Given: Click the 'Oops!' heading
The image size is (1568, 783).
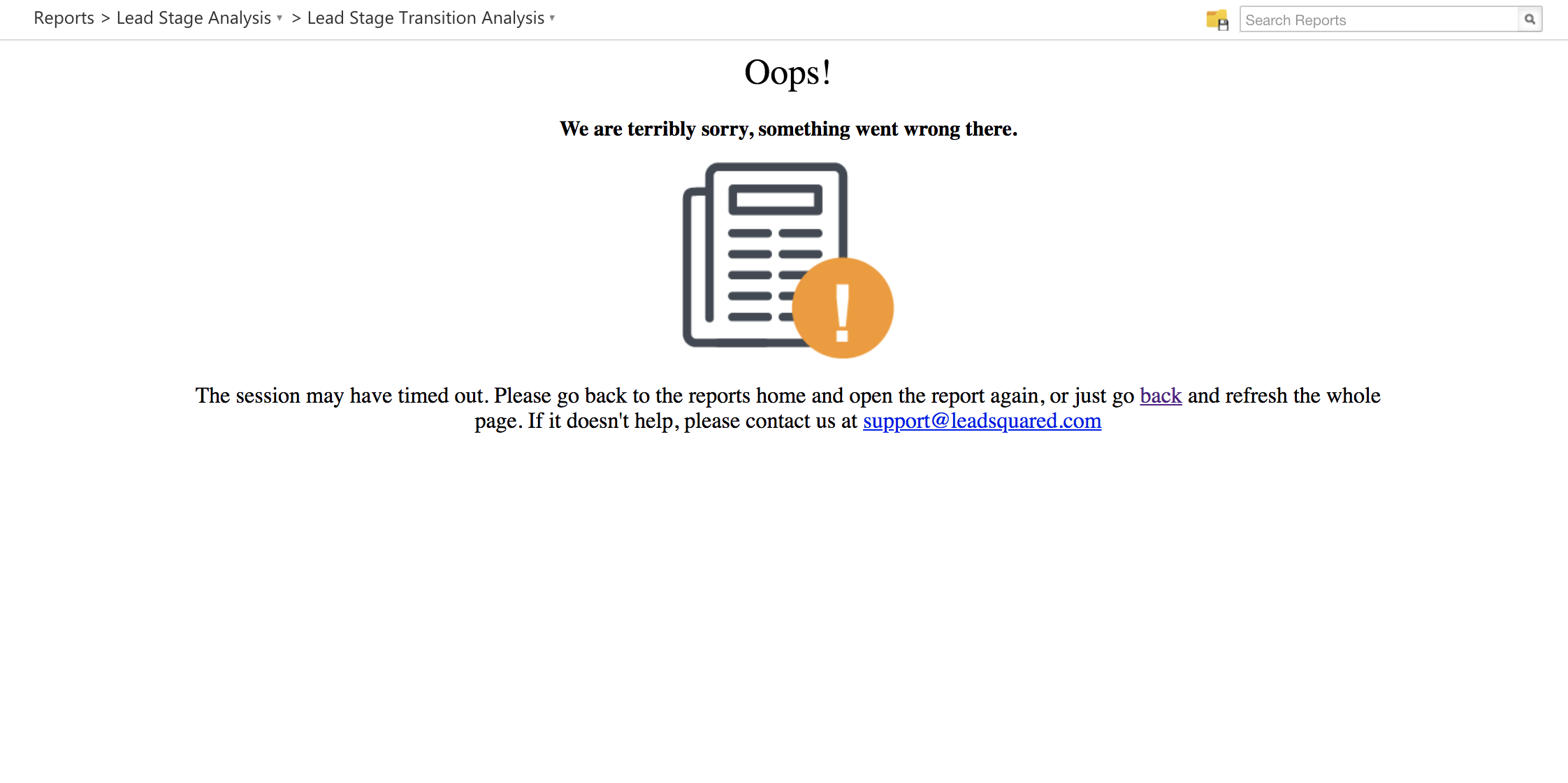Looking at the screenshot, I should pyautogui.click(x=787, y=73).
